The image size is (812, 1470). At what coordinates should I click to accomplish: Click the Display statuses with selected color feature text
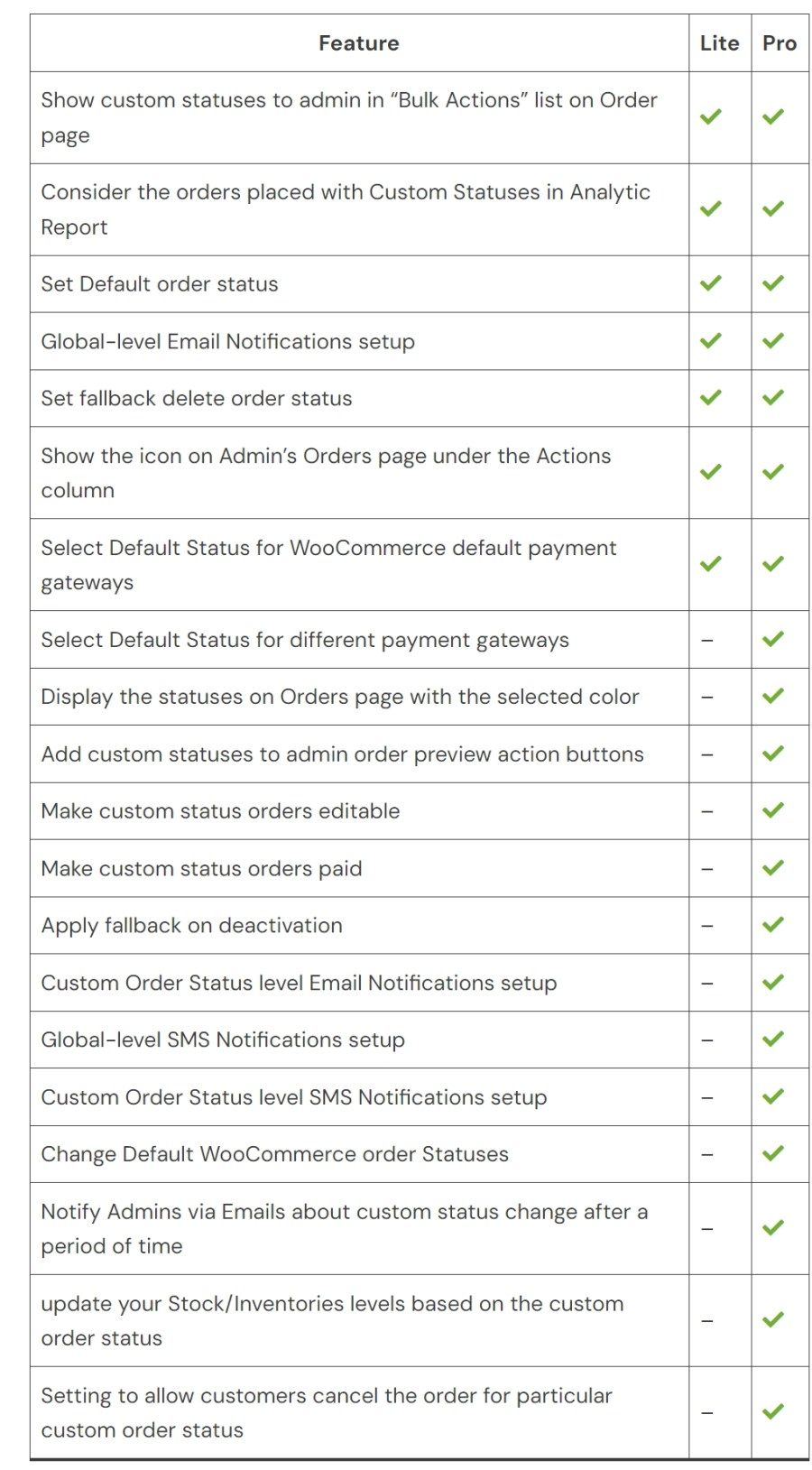coord(340,697)
